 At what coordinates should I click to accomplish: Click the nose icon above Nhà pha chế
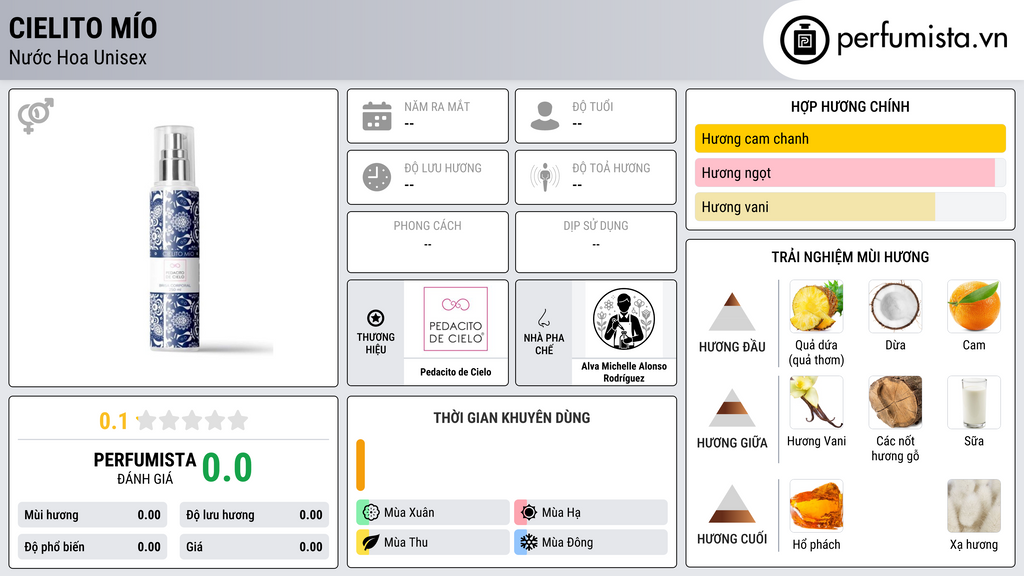(543, 318)
